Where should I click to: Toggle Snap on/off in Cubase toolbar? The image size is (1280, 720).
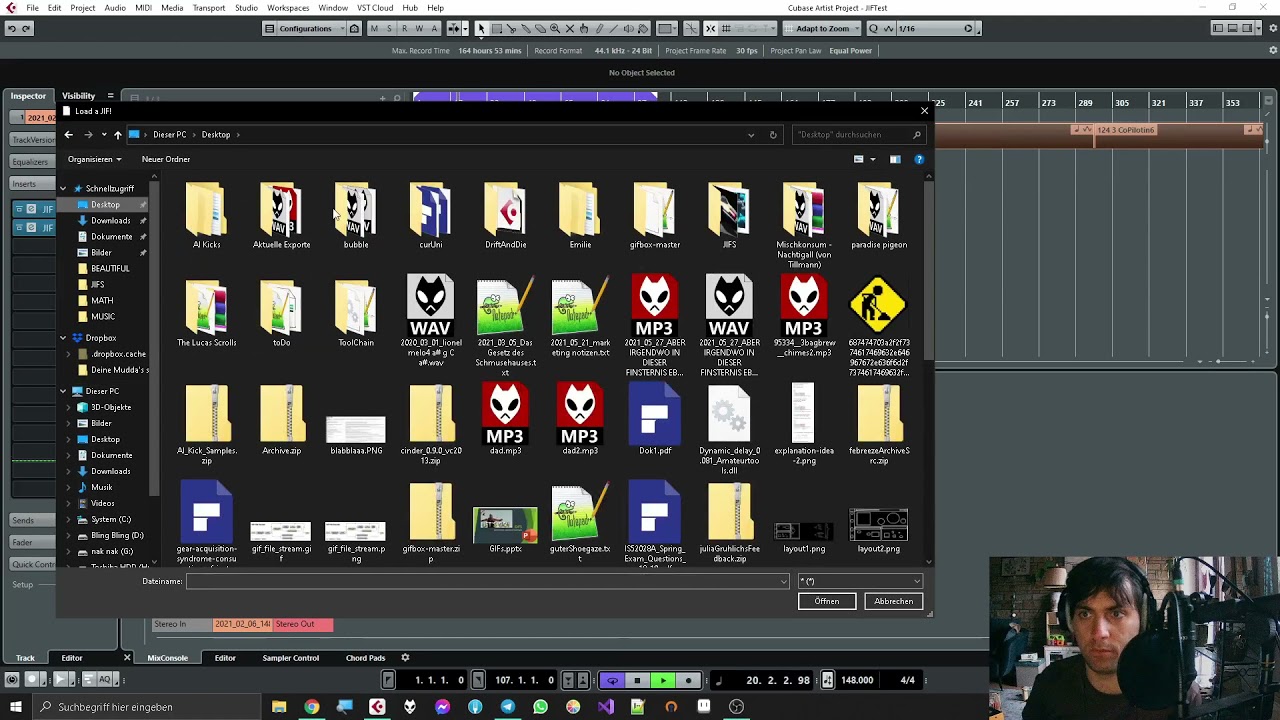(x=710, y=28)
